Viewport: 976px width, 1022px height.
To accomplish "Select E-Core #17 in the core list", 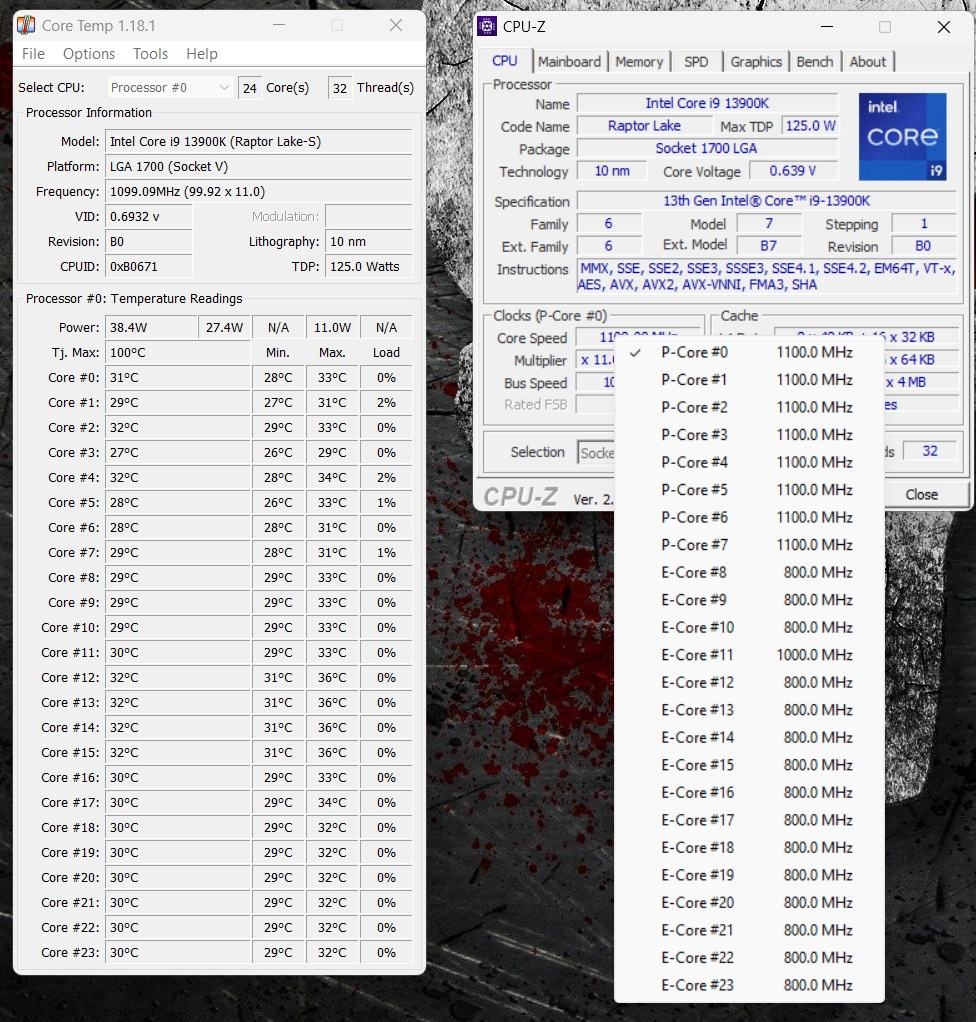I will tap(749, 820).
